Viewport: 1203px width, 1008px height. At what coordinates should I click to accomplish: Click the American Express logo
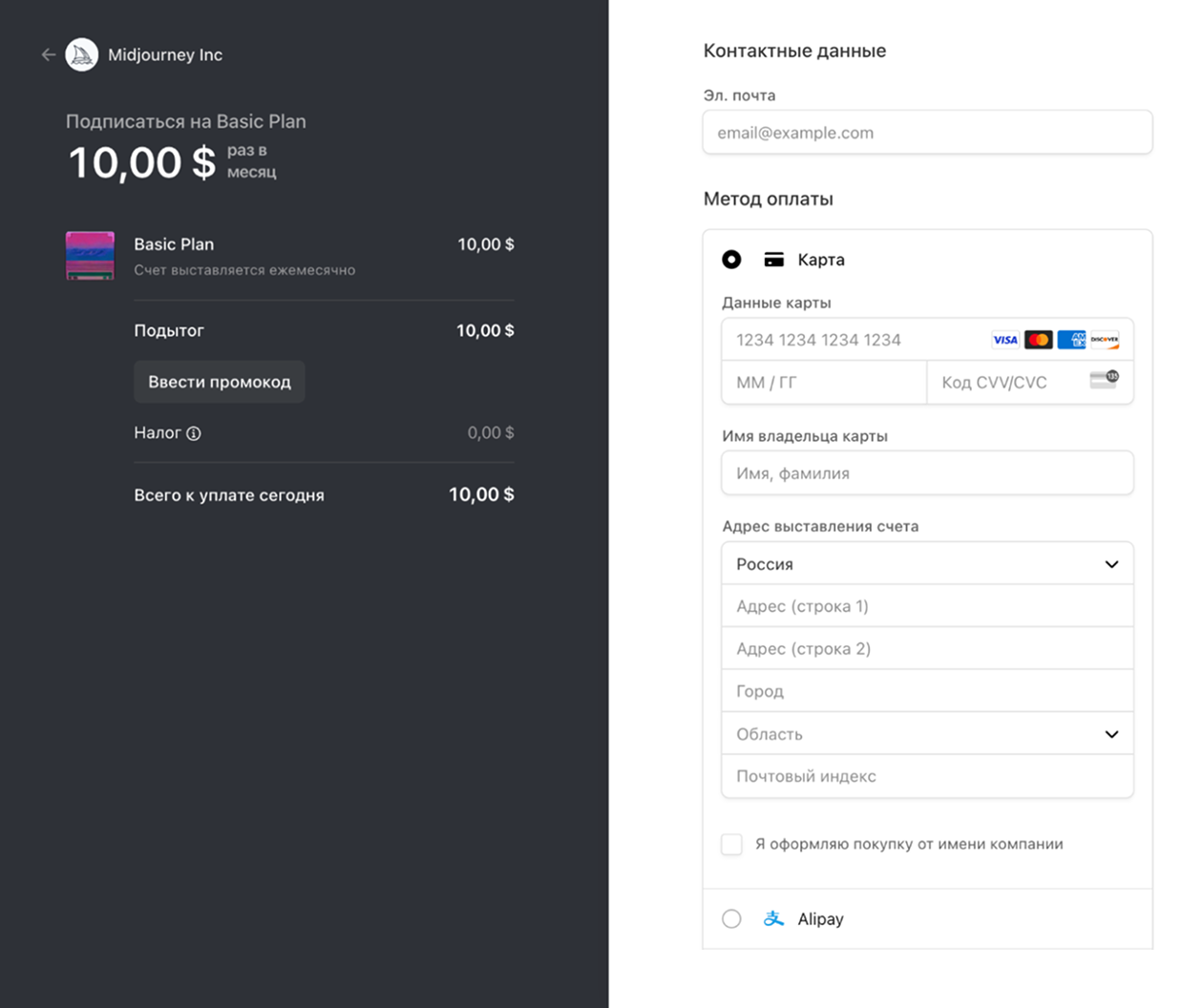coord(1071,340)
